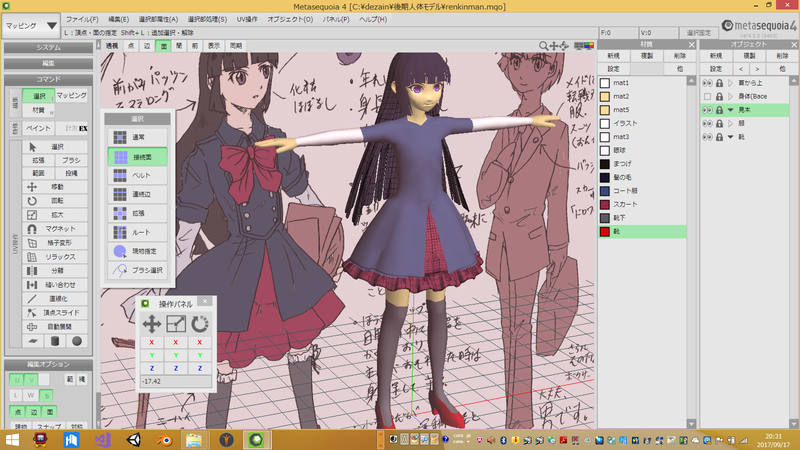The height and width of the screenshot is (450, 800).
Task: Toggle visibility of 首から上 object
Action: pos(707,83)
